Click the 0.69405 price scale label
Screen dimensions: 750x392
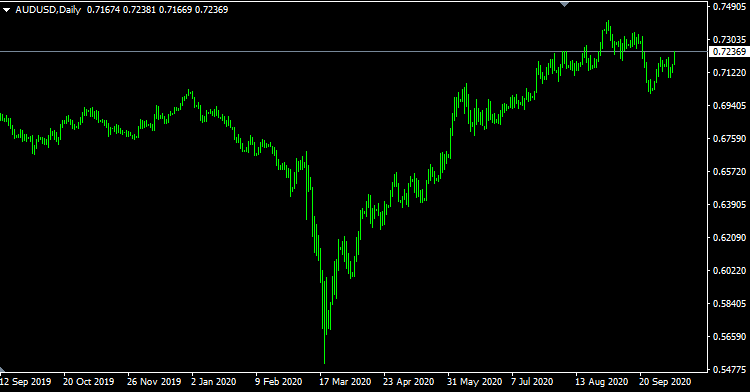coord(729,105)
